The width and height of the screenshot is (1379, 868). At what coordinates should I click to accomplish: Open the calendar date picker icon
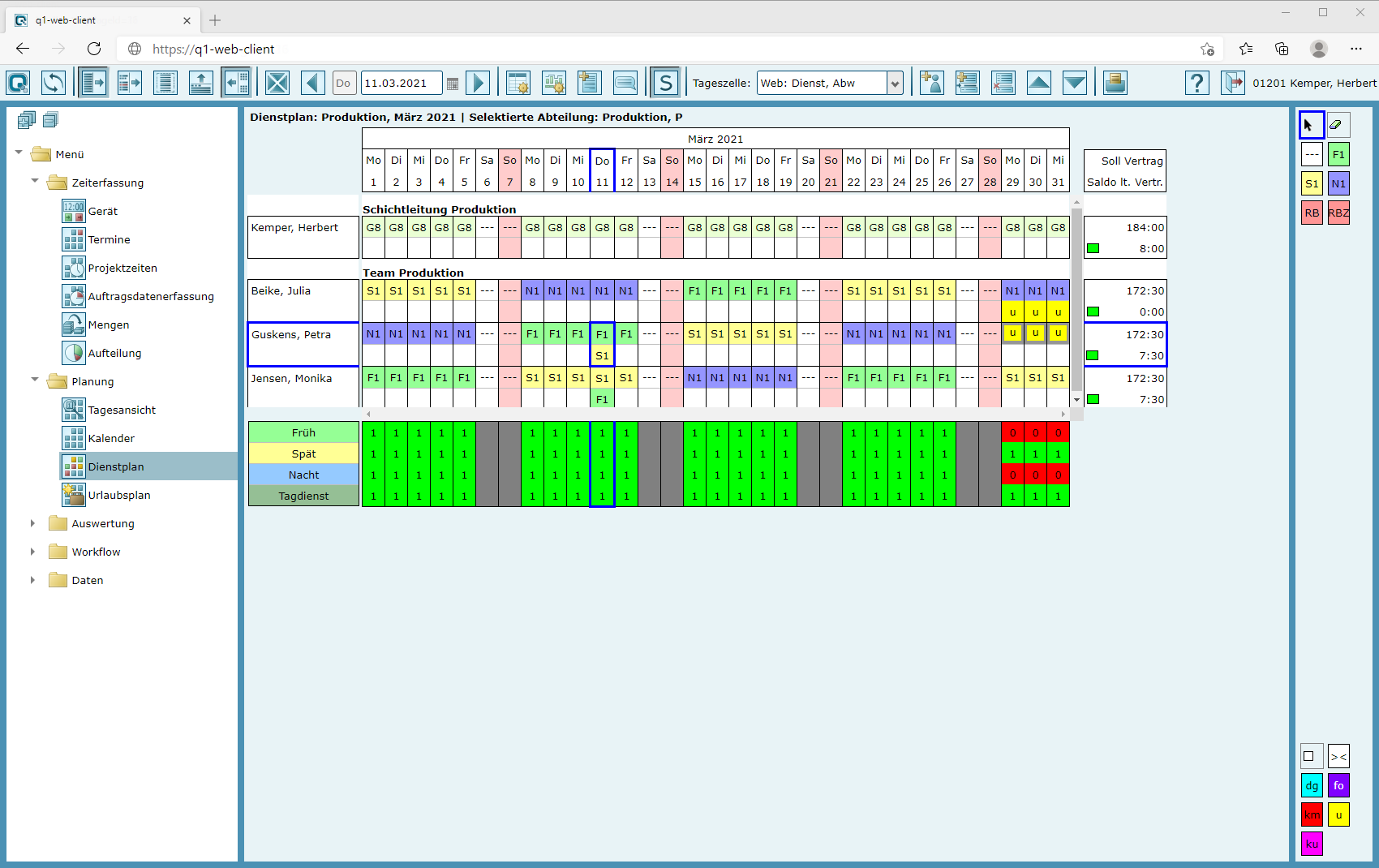pos(453,84)
